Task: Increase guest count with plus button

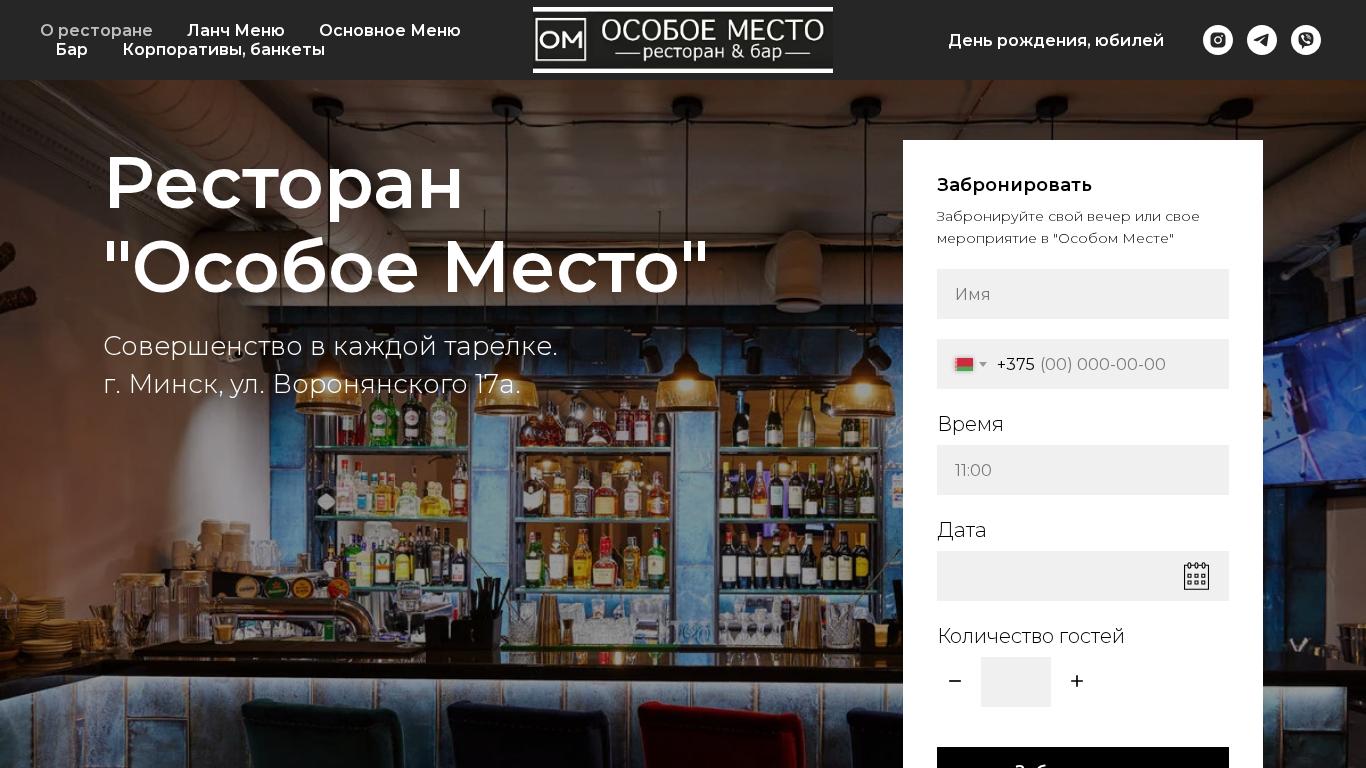Action: point(1077,681)
